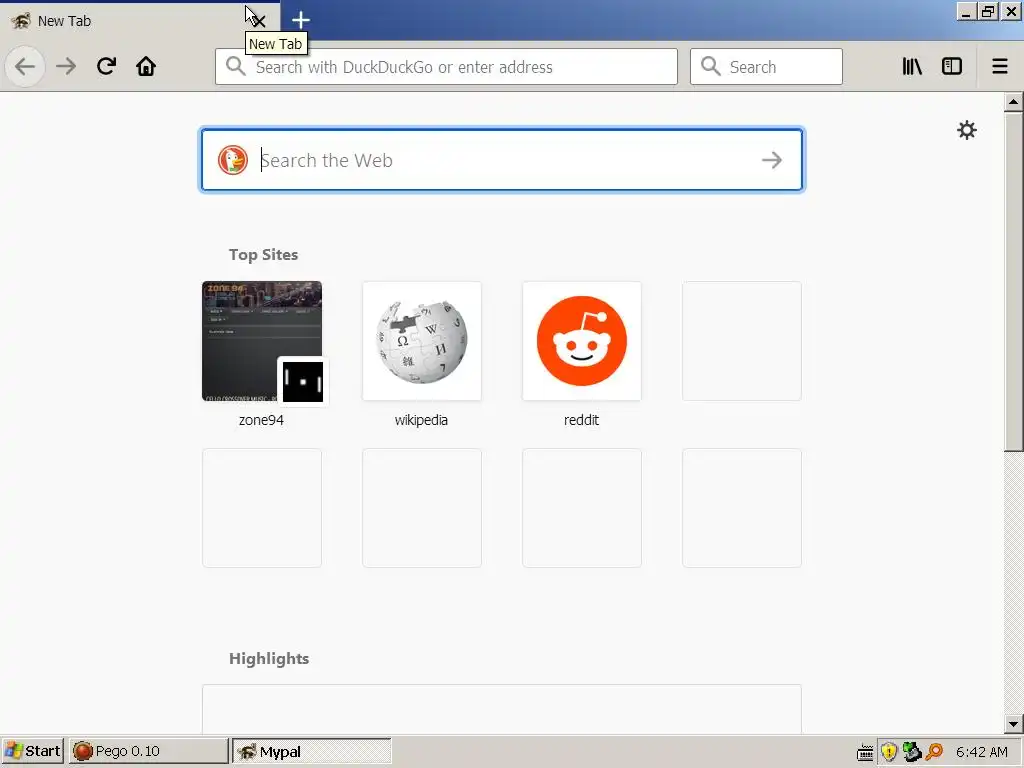The image size is (1024, 768).
Task: Click the forward navigation arrow
Action: click(x=66, y=66)
